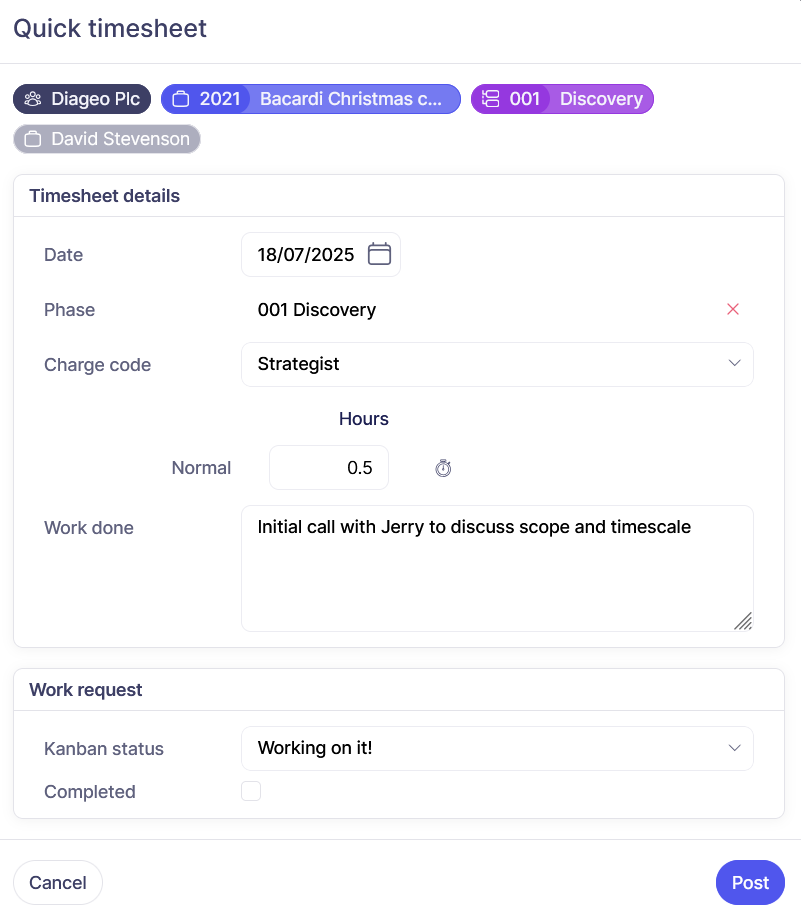Click the Charge code dropdown chevron arrow
The image size is (801, 914).
point(734,364)
